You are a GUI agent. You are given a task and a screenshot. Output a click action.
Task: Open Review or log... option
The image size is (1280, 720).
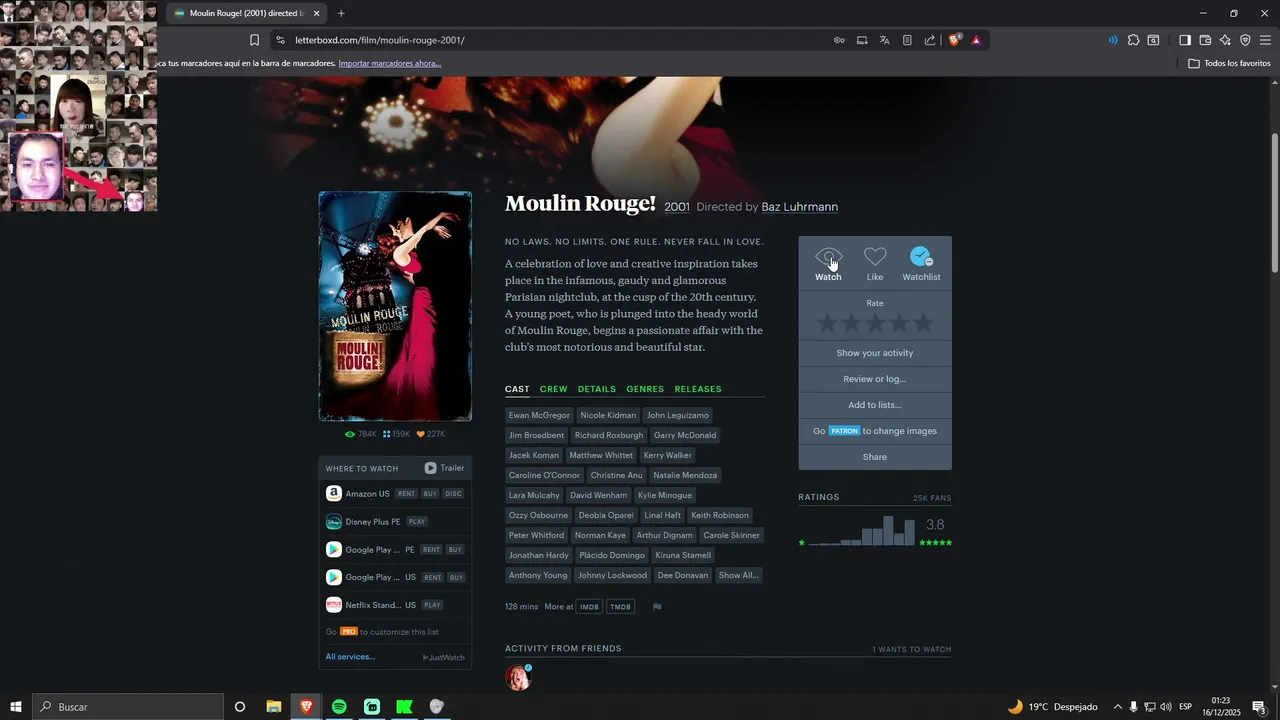point(875,379)
